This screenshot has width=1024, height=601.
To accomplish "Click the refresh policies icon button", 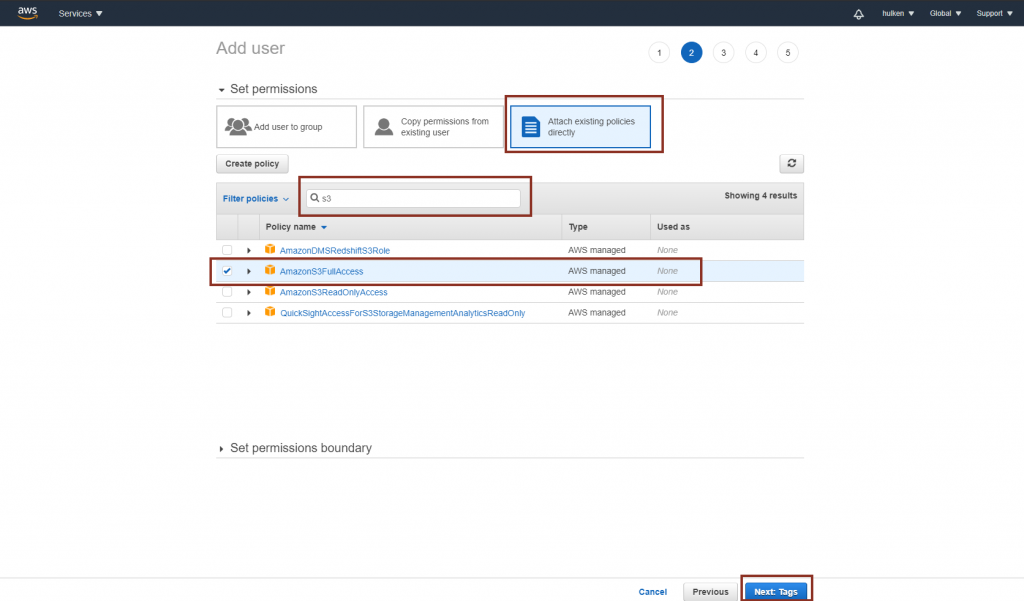I will tap(791, 163).
